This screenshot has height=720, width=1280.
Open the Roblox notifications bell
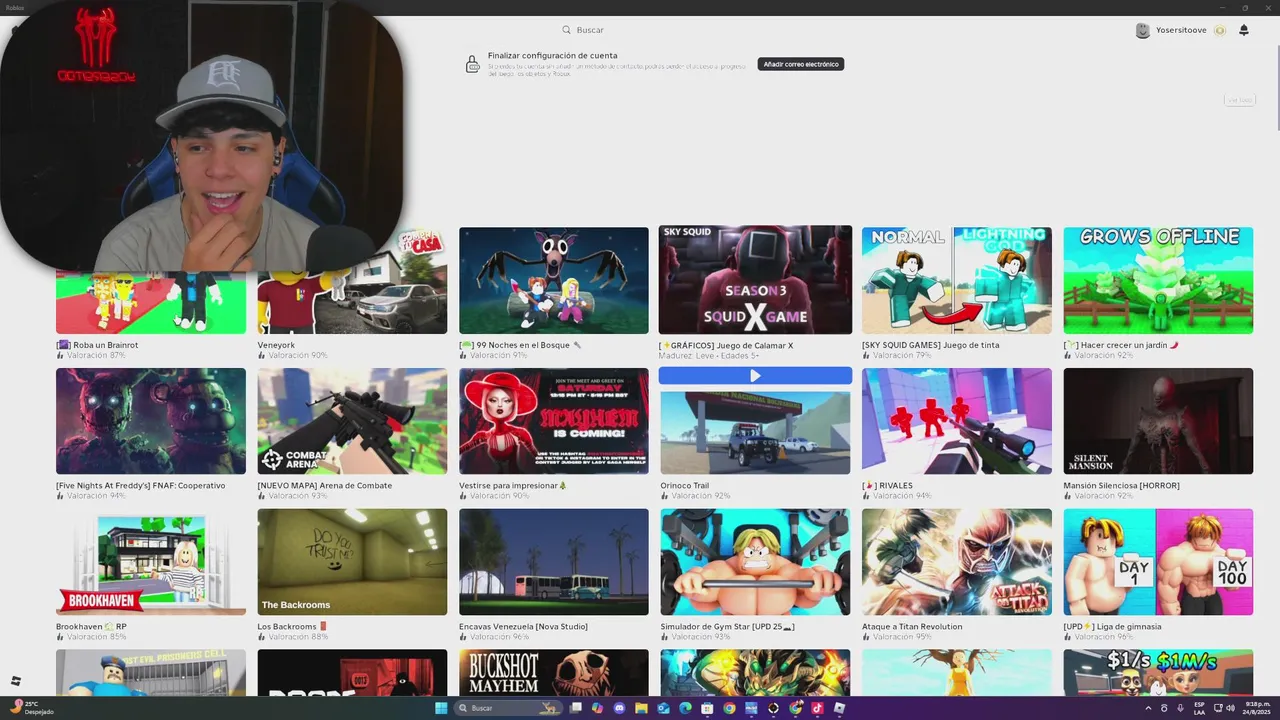point(1244,30)
